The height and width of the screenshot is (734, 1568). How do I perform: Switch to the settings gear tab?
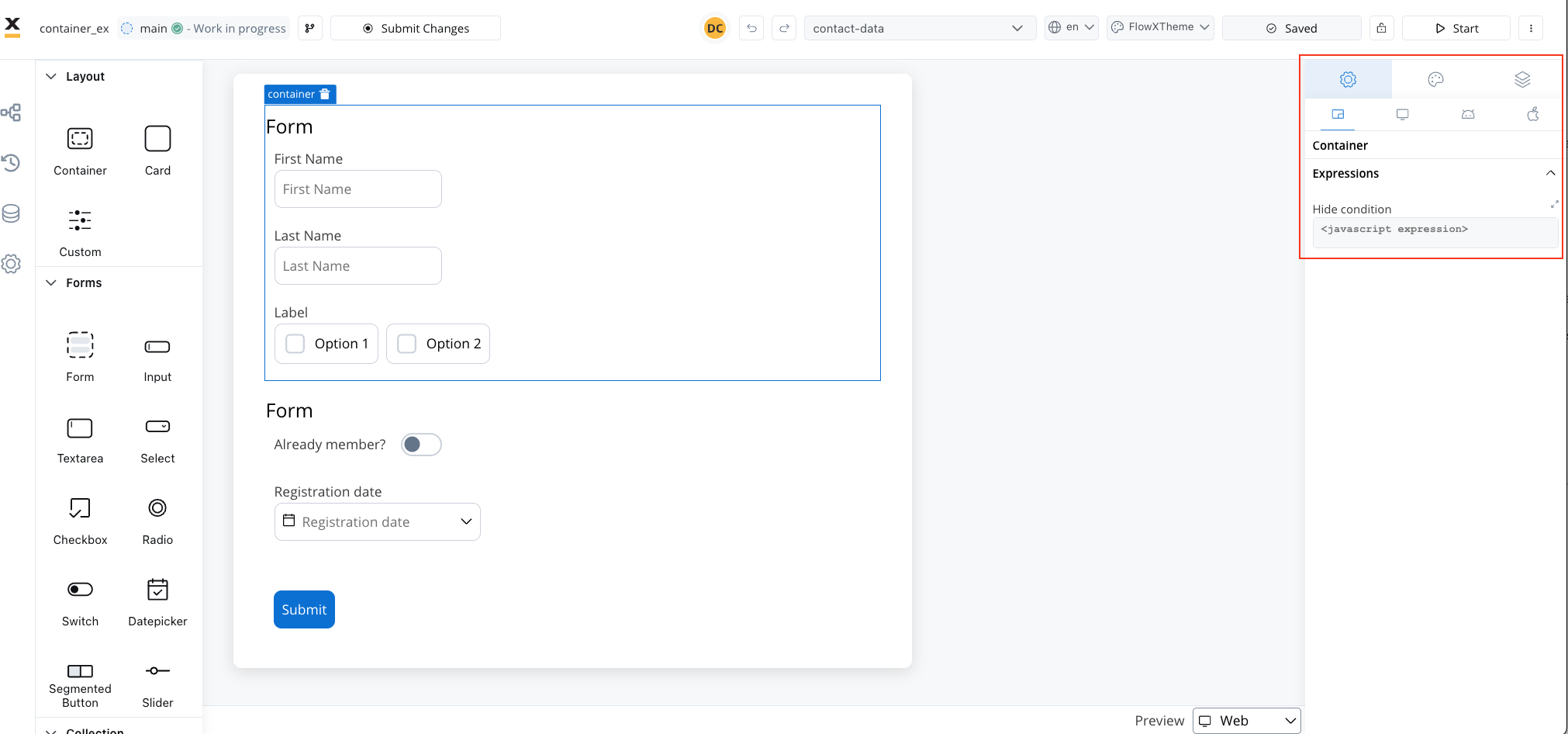pyautogui.click(x=1348, y=79)
